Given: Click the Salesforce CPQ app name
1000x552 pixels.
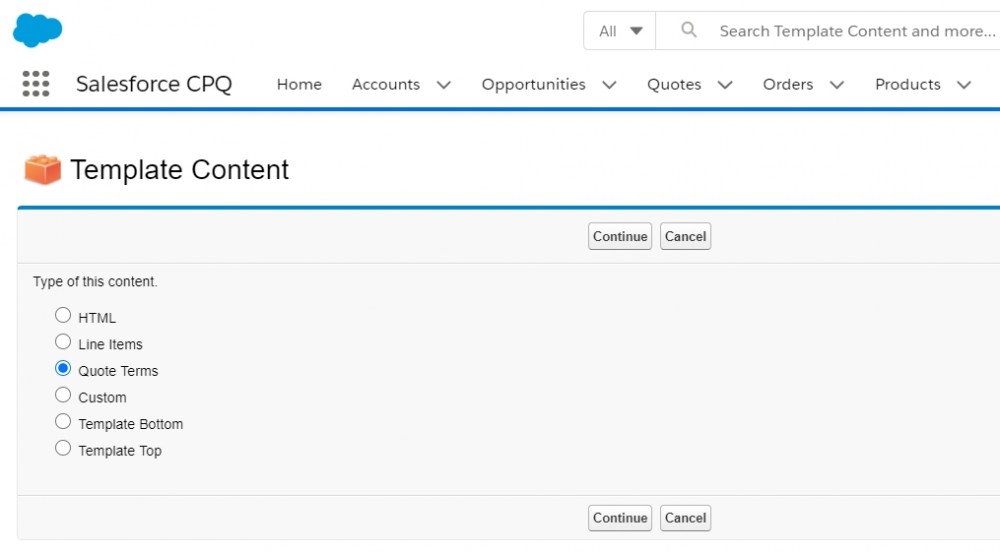Looking at the screenshot, I should coord(154,84).
